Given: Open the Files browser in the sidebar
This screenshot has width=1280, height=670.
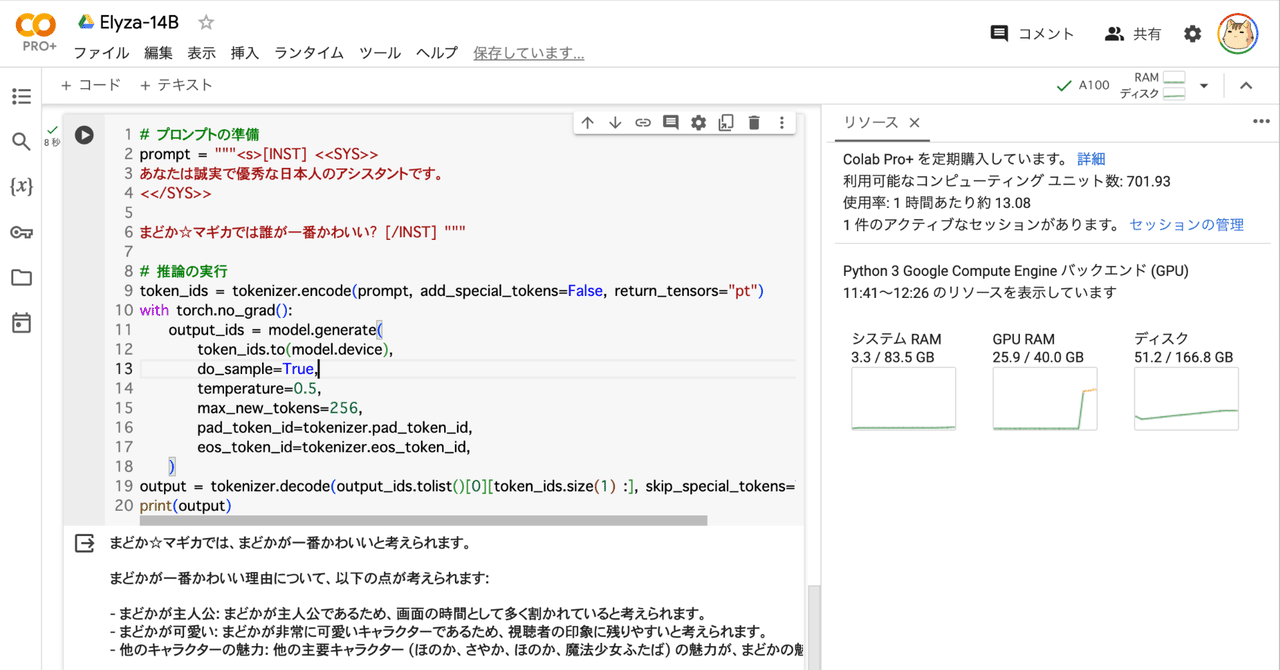Looking at the screenshot, I should 21,278.
